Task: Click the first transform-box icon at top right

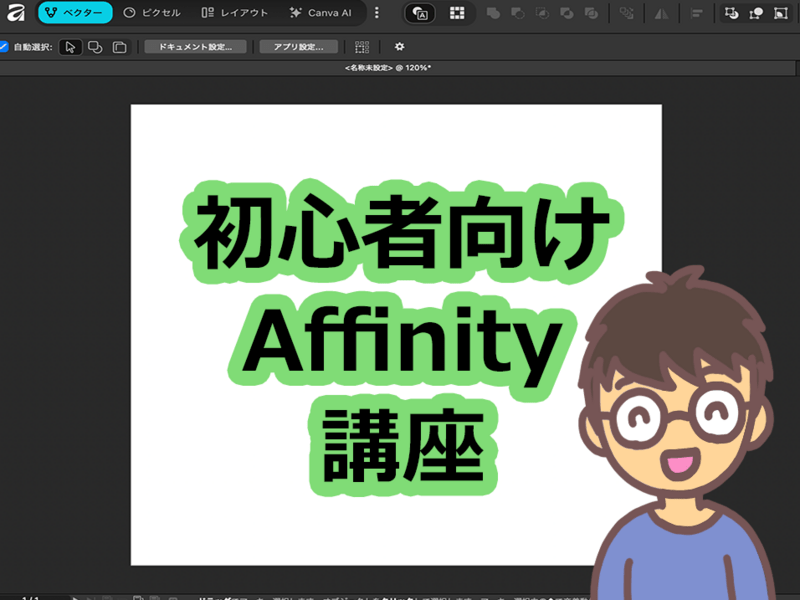Action: pos(732,13)
